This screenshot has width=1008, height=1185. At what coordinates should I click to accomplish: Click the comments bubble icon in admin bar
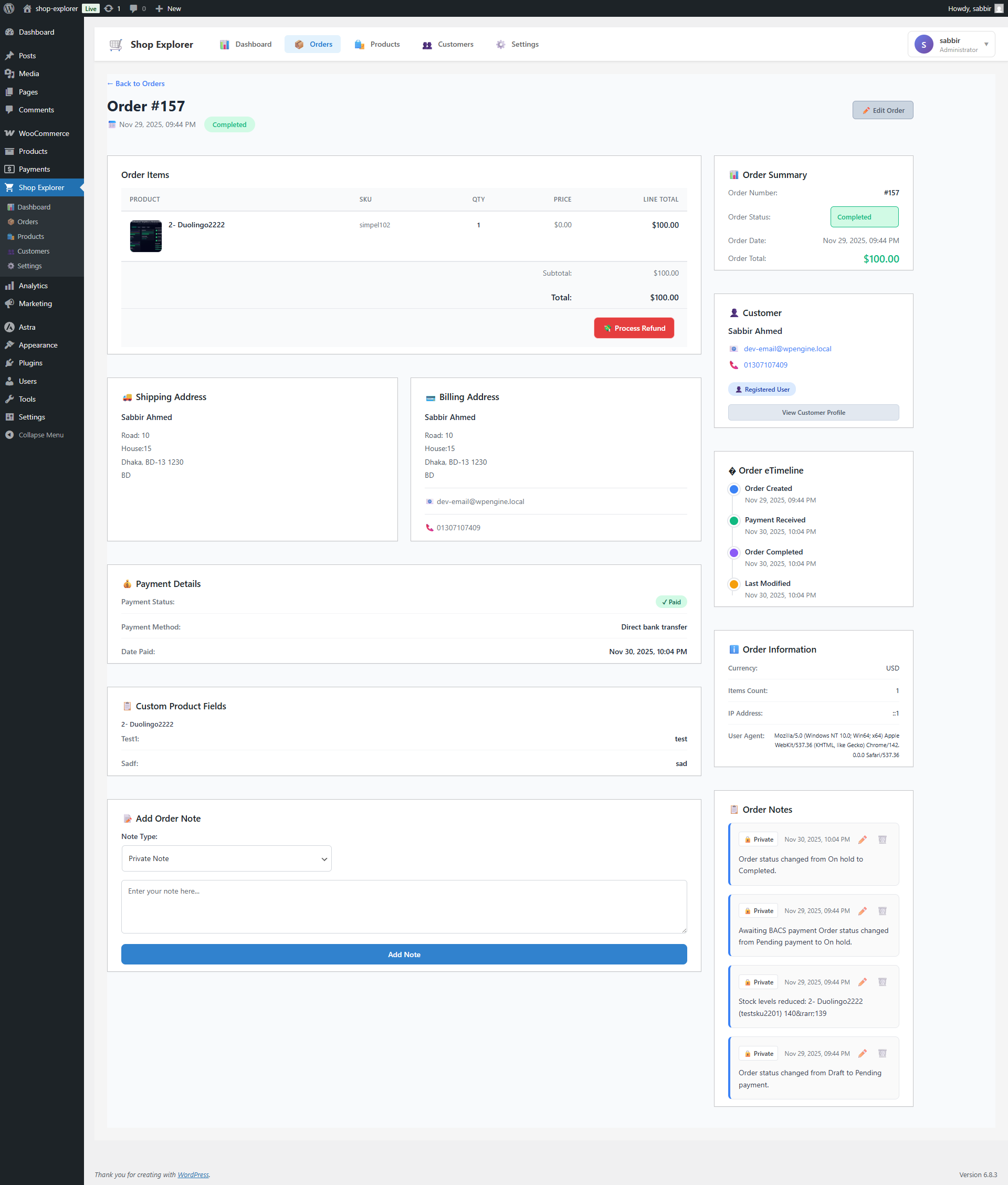click(134, 8)
